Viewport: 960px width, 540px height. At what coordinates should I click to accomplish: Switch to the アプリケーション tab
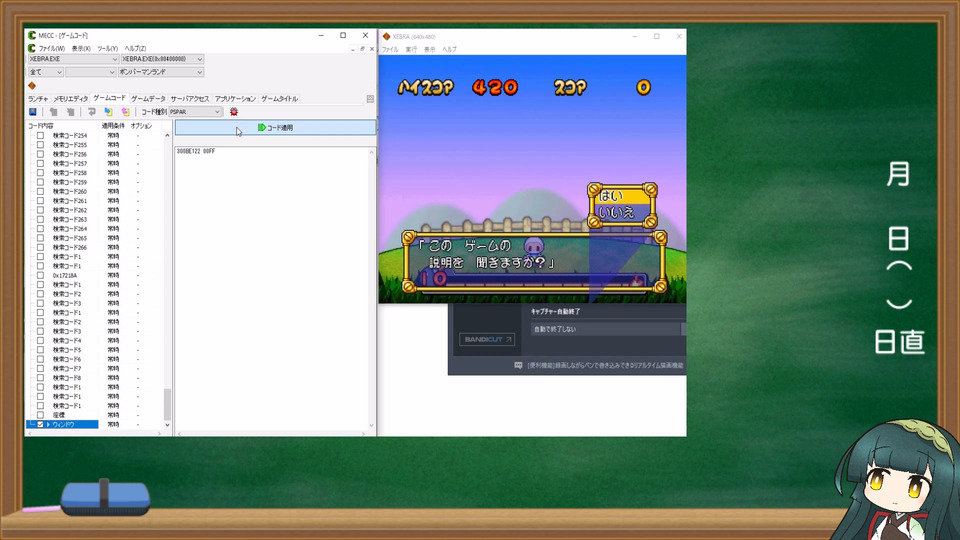pyautogui.click(x=235, y=99)
